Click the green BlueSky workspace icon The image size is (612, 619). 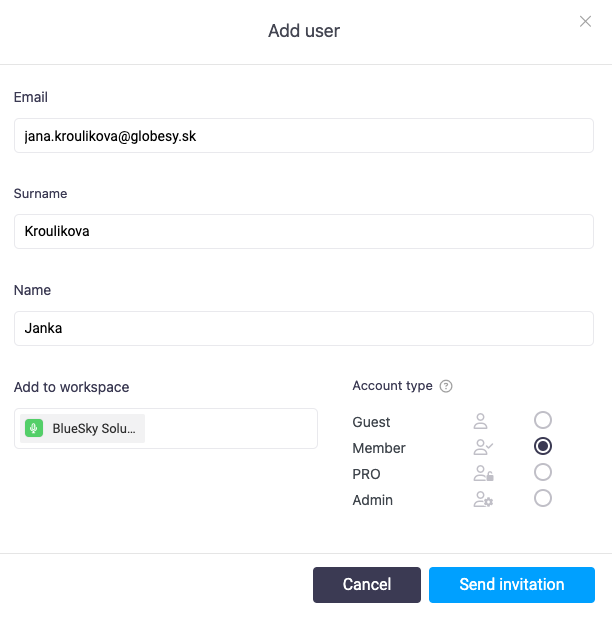point(34,429)
